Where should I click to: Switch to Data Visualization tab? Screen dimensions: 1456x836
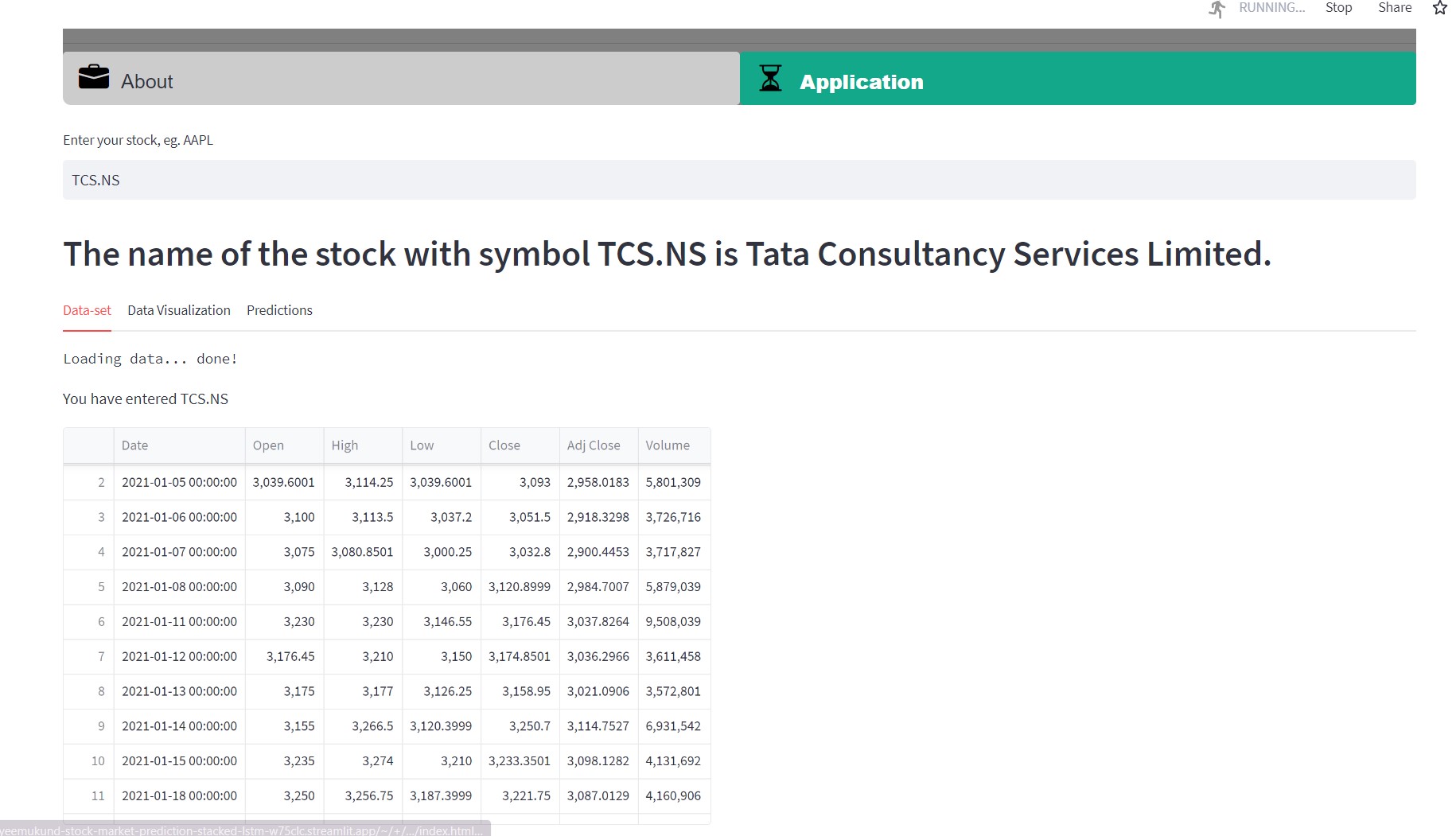pos(179,310)
